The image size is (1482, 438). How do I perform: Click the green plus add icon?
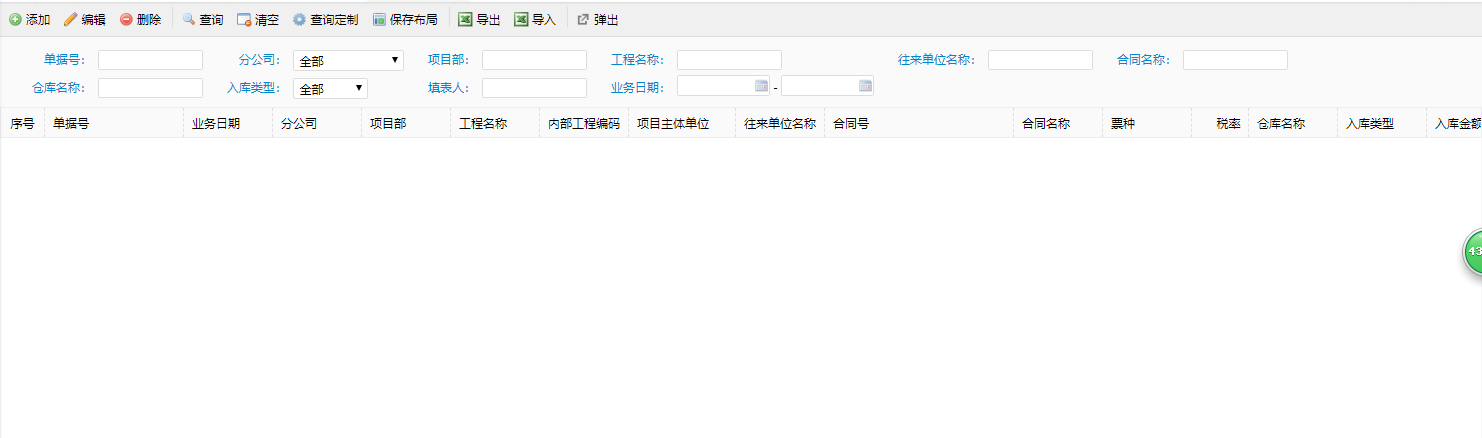click(15, 20)
